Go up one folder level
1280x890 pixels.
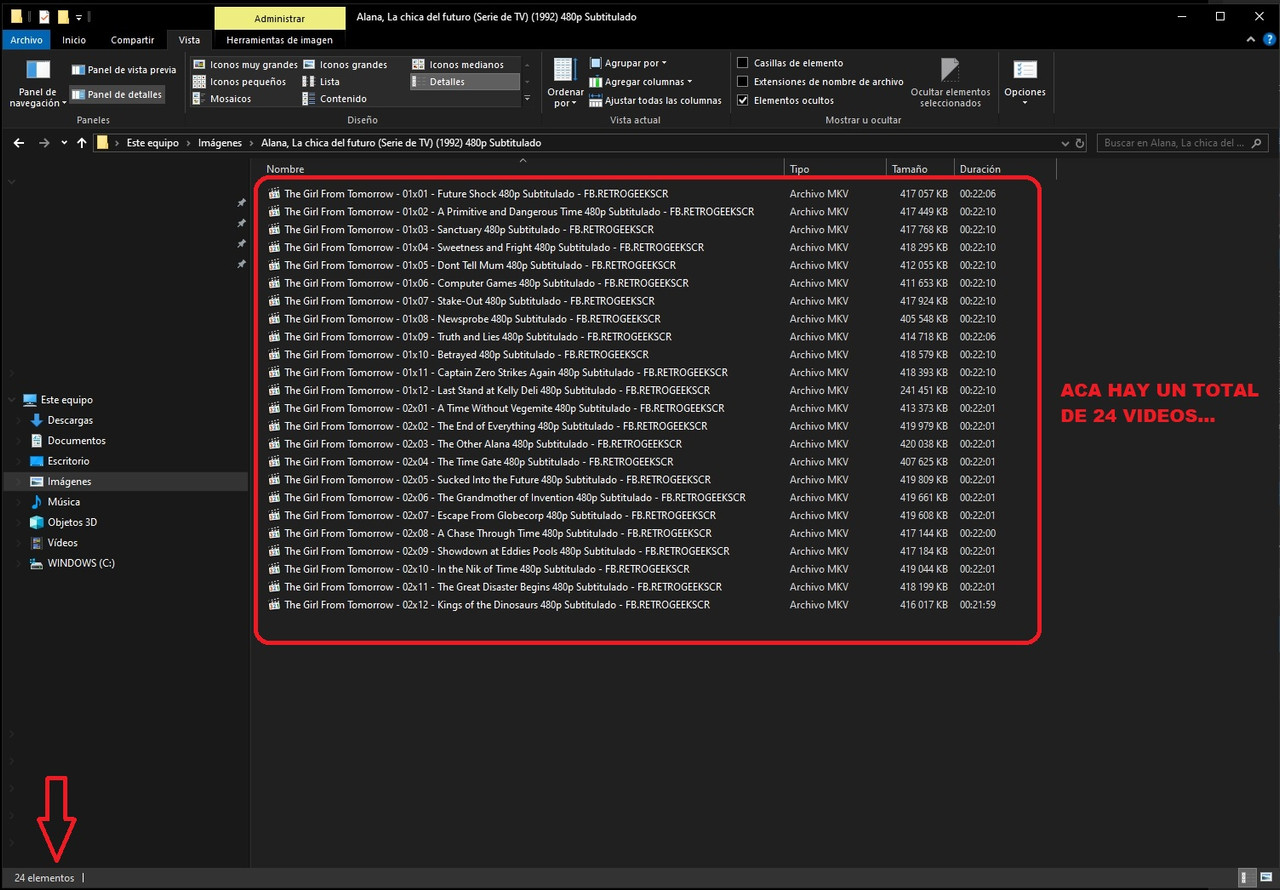pyautogui.click(x=82, y=143)
